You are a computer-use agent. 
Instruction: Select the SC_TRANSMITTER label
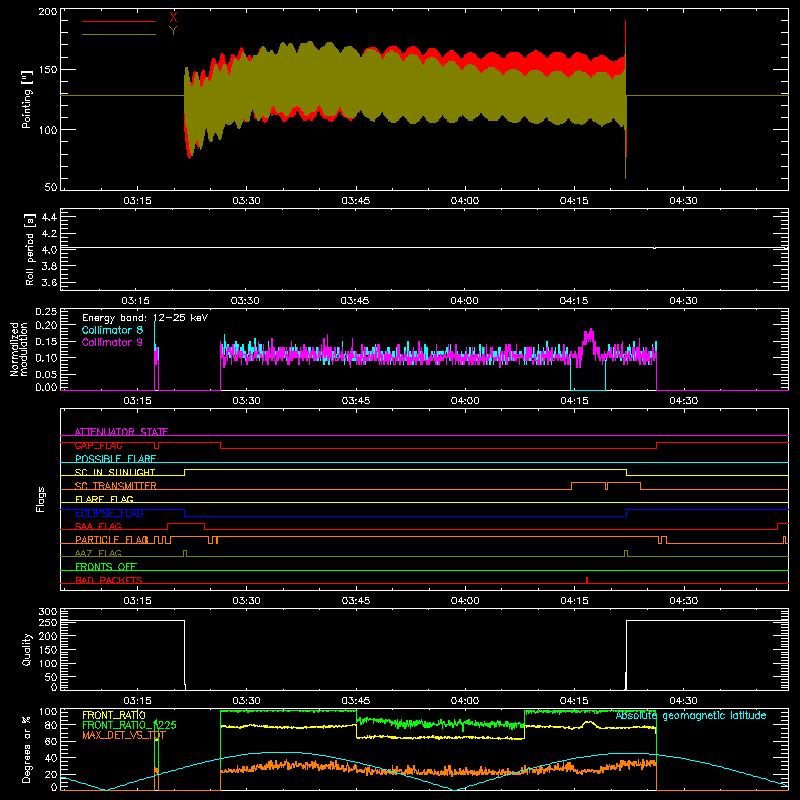point(115,486)
